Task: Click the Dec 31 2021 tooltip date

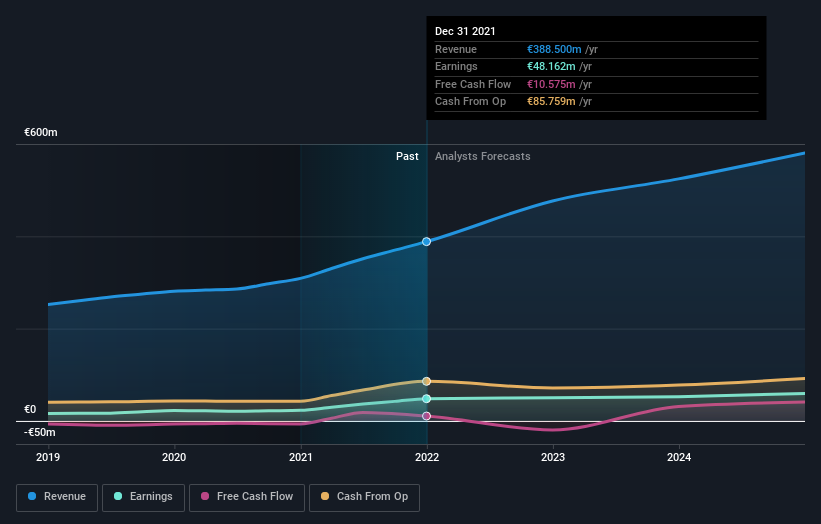Action: (465, 31)
